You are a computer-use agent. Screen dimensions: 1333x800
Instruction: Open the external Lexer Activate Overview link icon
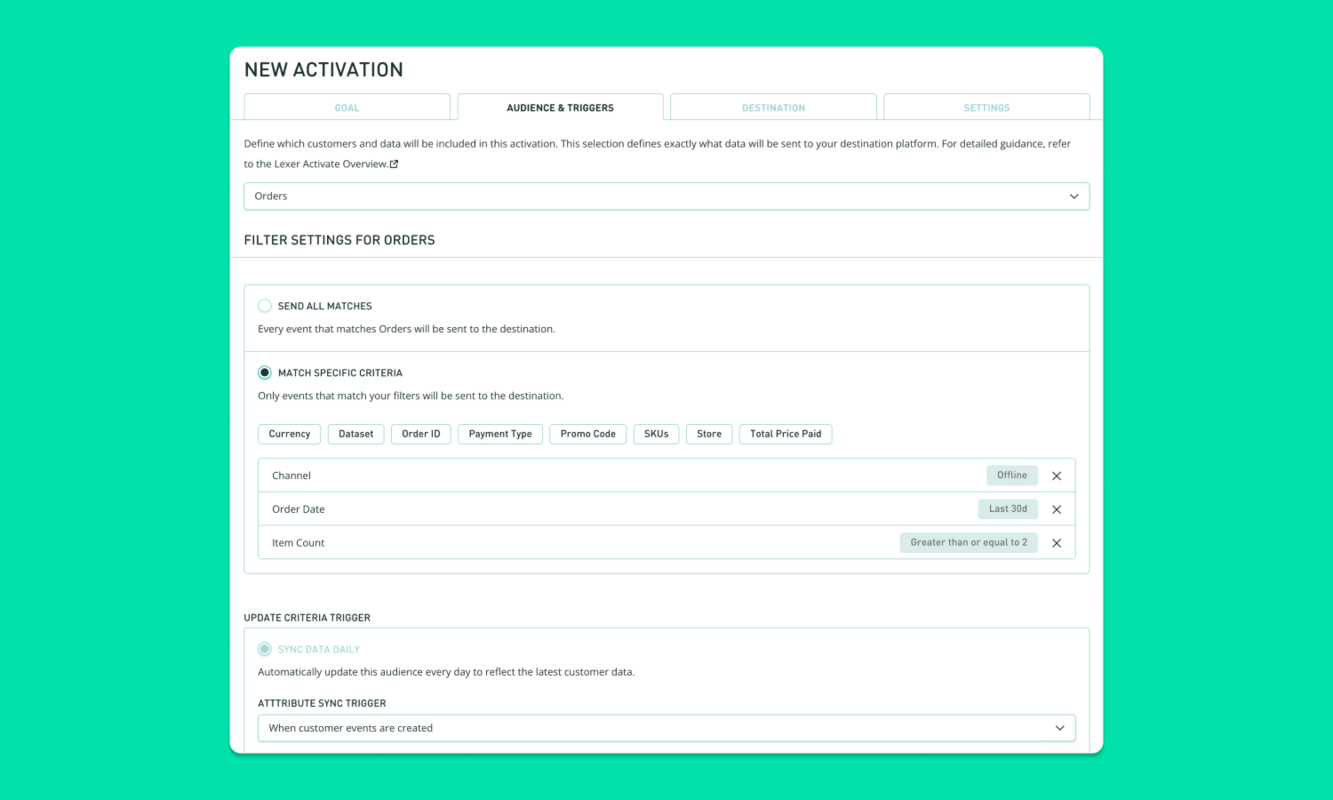391,163
